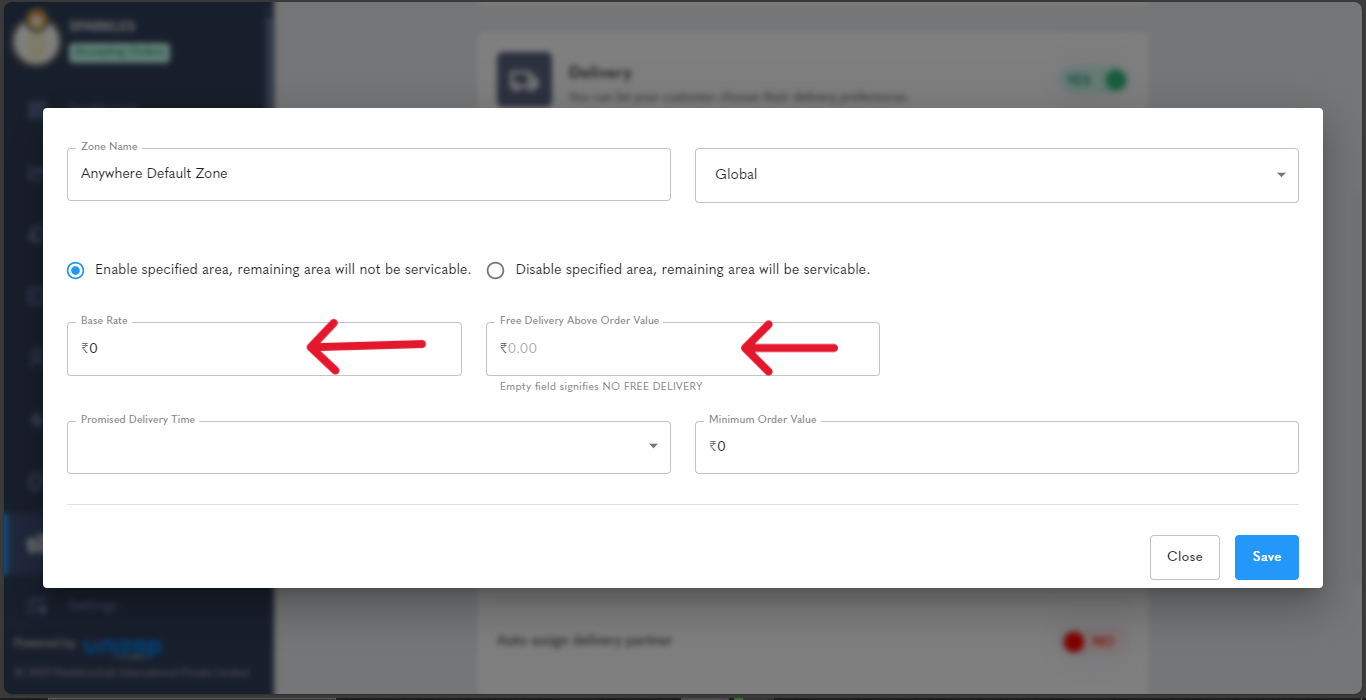1366x700 pixels.
Task: Click into the Base Rate field
Action: (264, 349)
